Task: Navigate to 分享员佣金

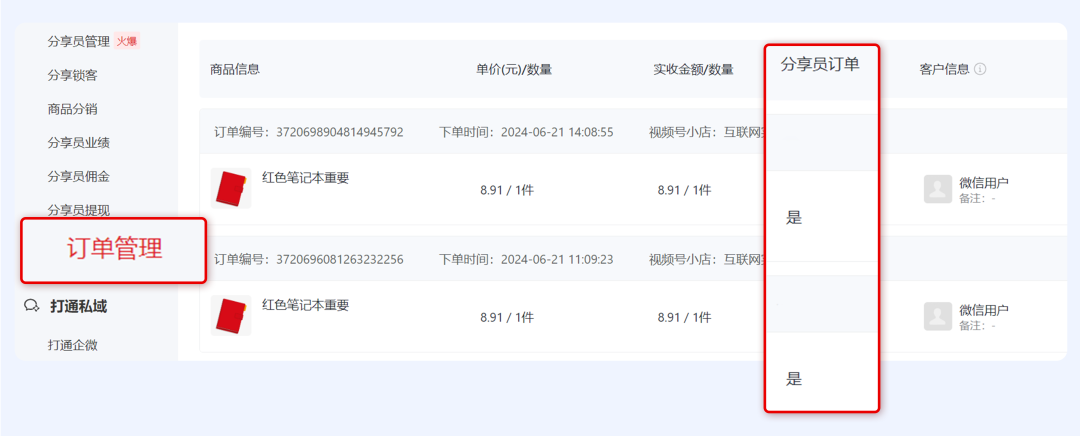Action: tap(78, 176)
